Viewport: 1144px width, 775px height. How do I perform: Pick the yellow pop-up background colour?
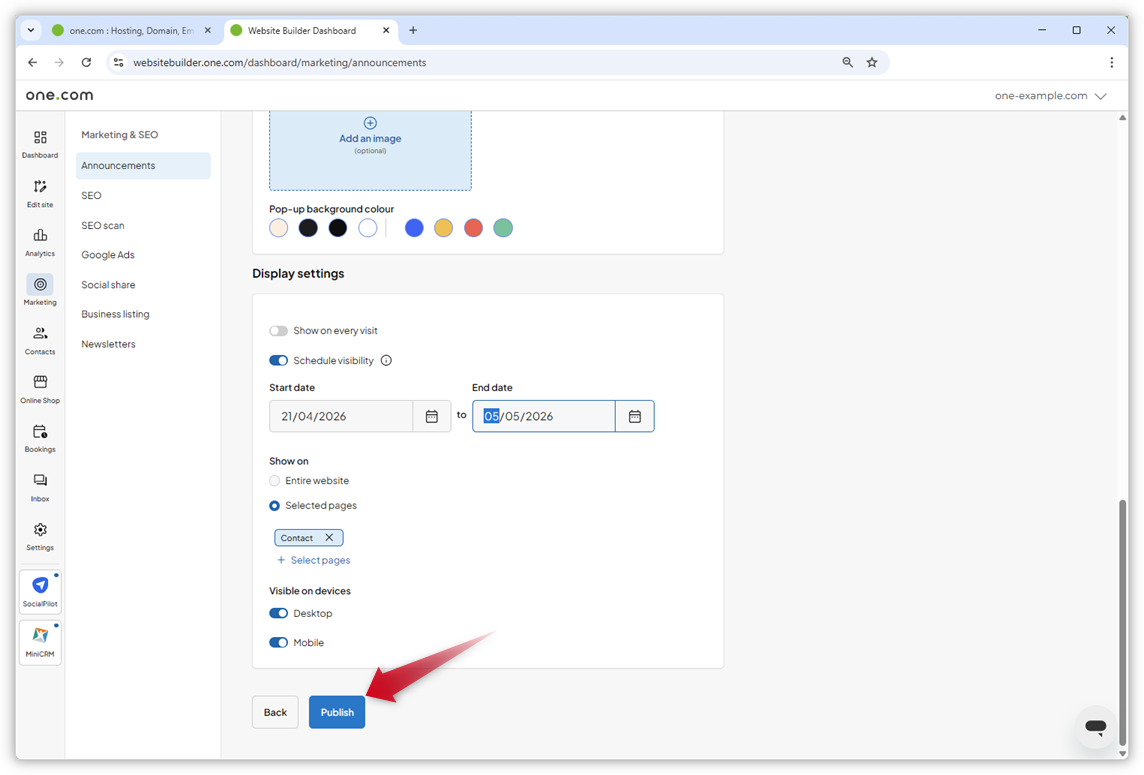pos(443,227)
